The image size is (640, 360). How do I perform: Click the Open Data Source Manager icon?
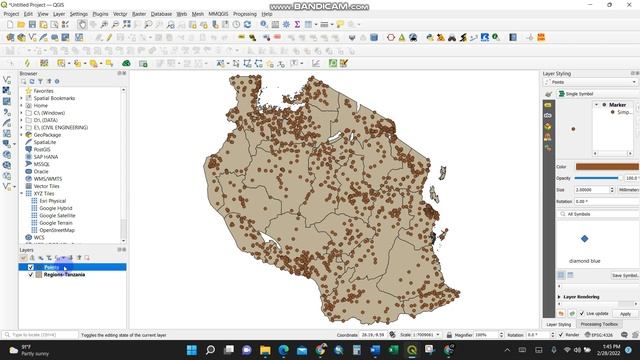tap(10, 38)
